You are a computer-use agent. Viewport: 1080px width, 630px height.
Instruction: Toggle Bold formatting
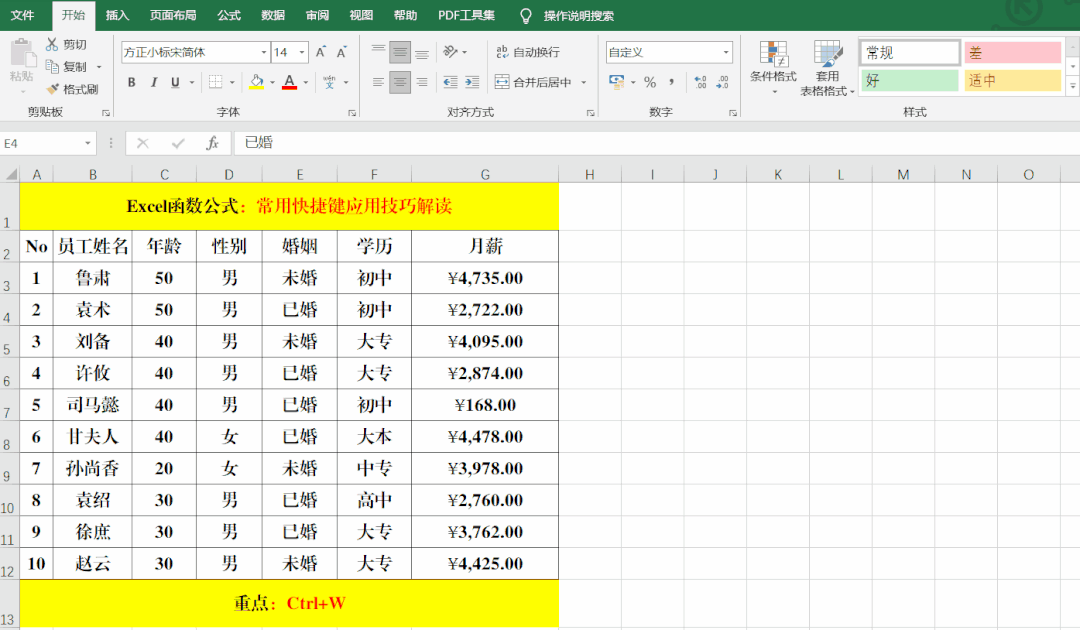pyautogui.click(x=132, y=82)
